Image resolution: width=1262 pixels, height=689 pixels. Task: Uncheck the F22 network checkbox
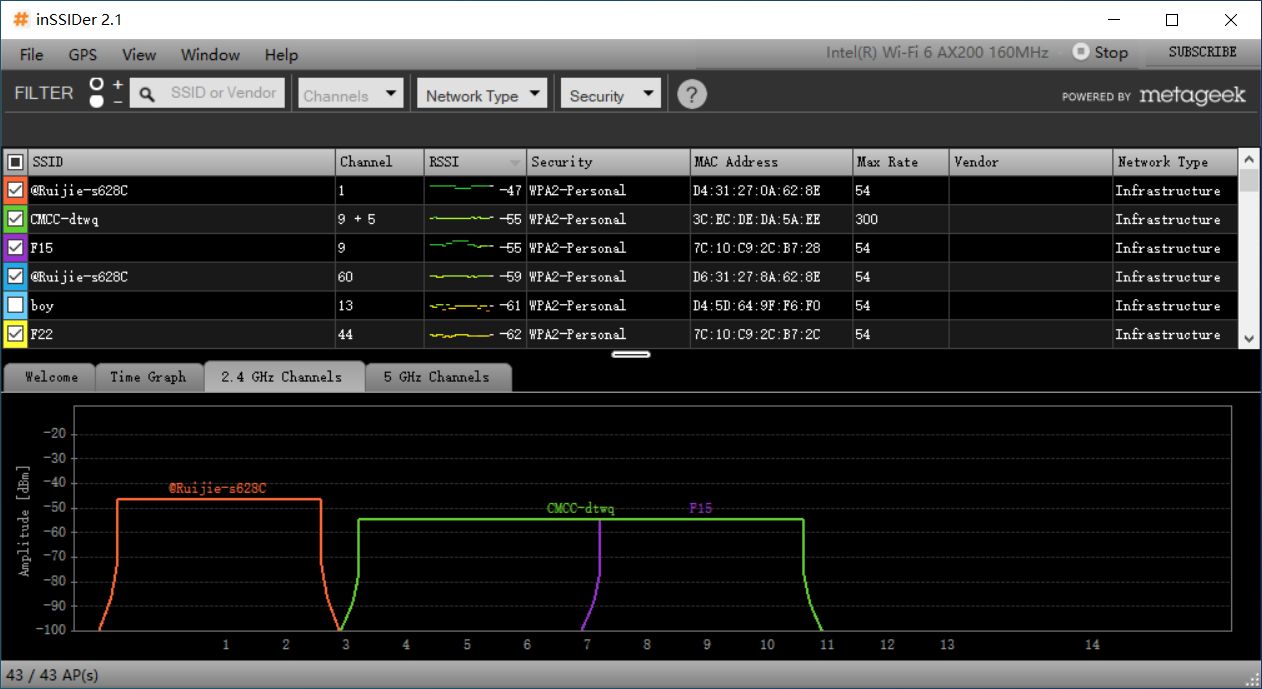[x=15, y=334]
